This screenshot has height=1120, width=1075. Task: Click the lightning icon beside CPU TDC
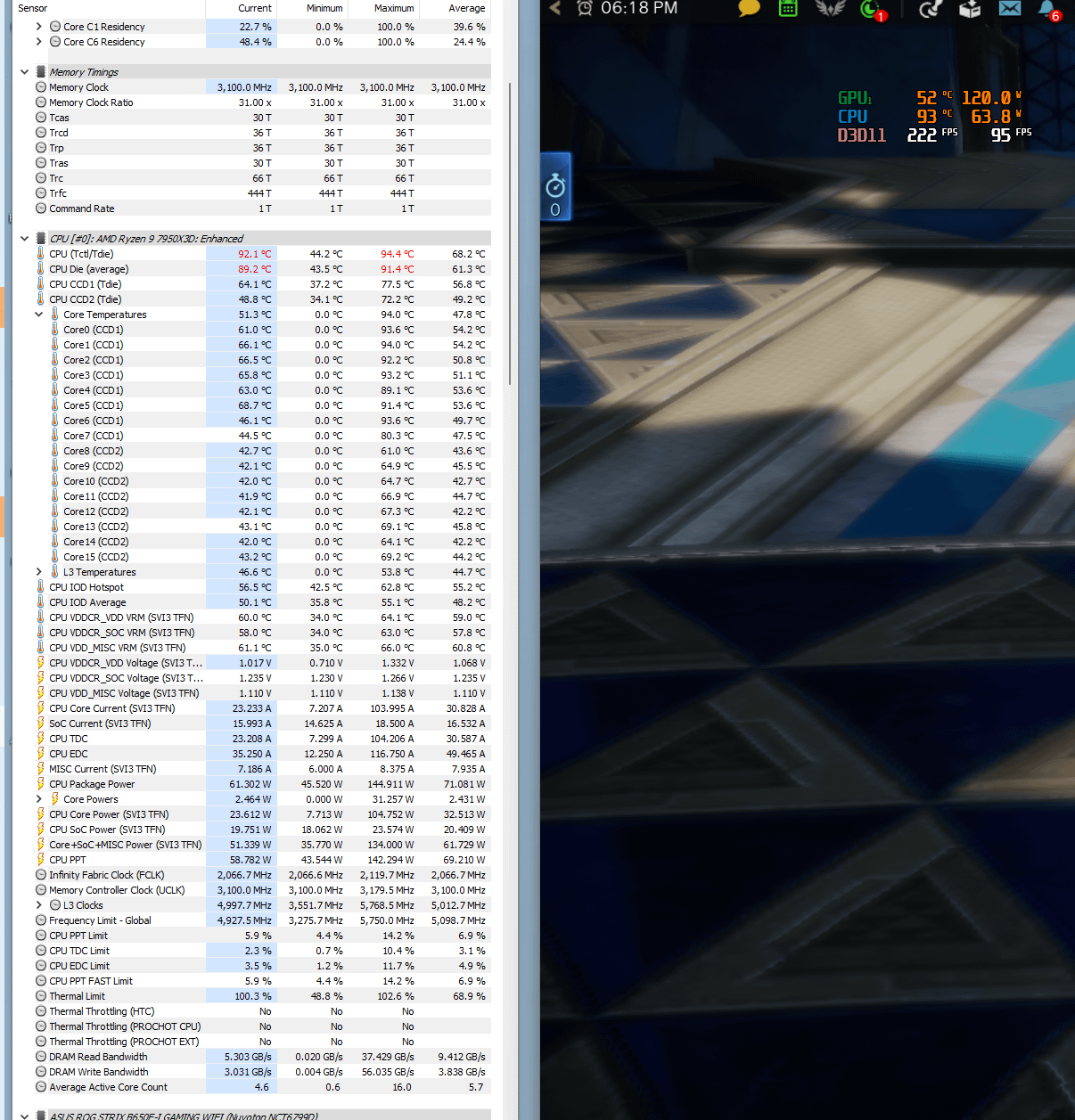point(41,739)
